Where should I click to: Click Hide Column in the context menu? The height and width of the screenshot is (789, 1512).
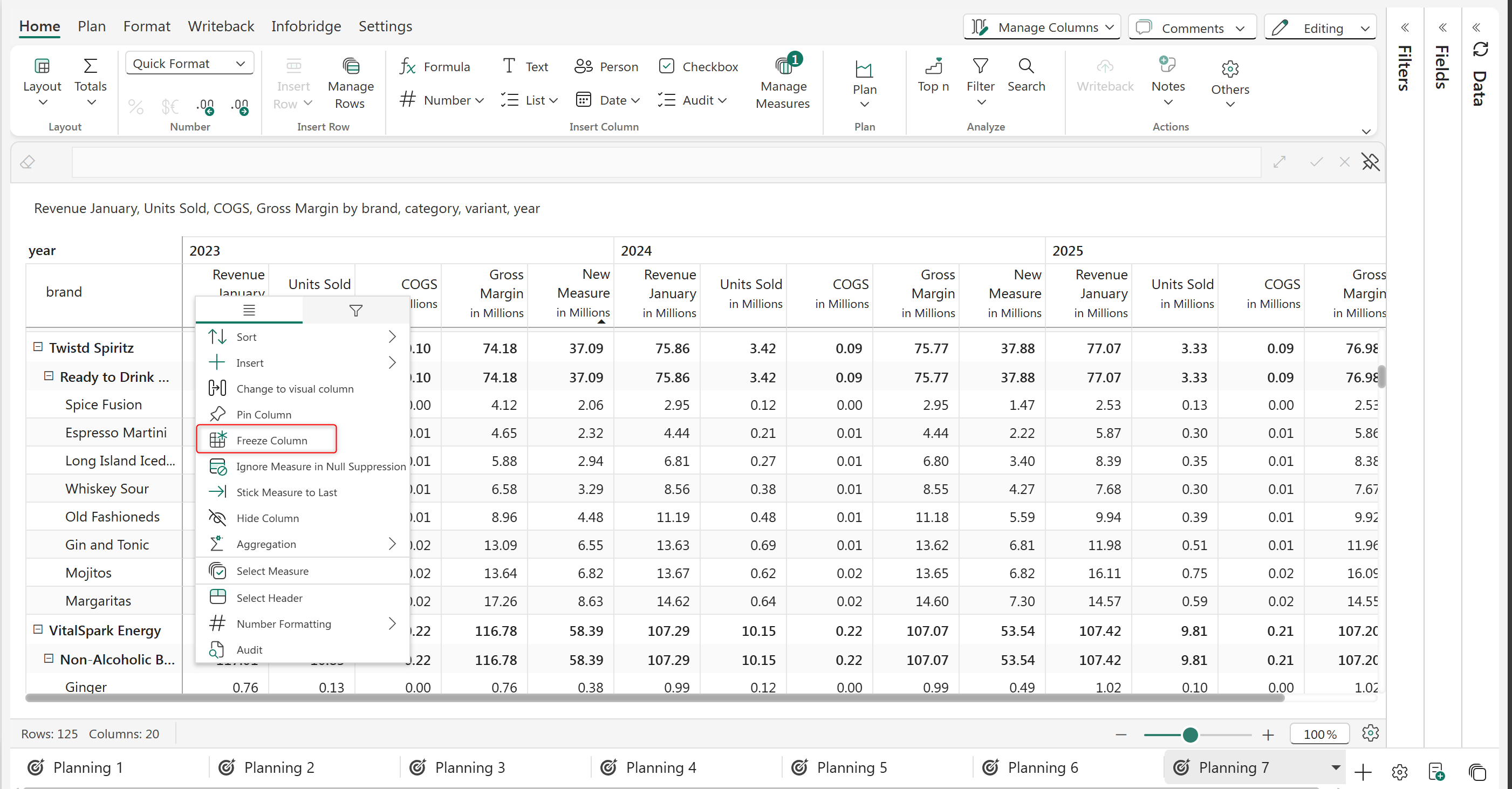(x=267, y=518)
